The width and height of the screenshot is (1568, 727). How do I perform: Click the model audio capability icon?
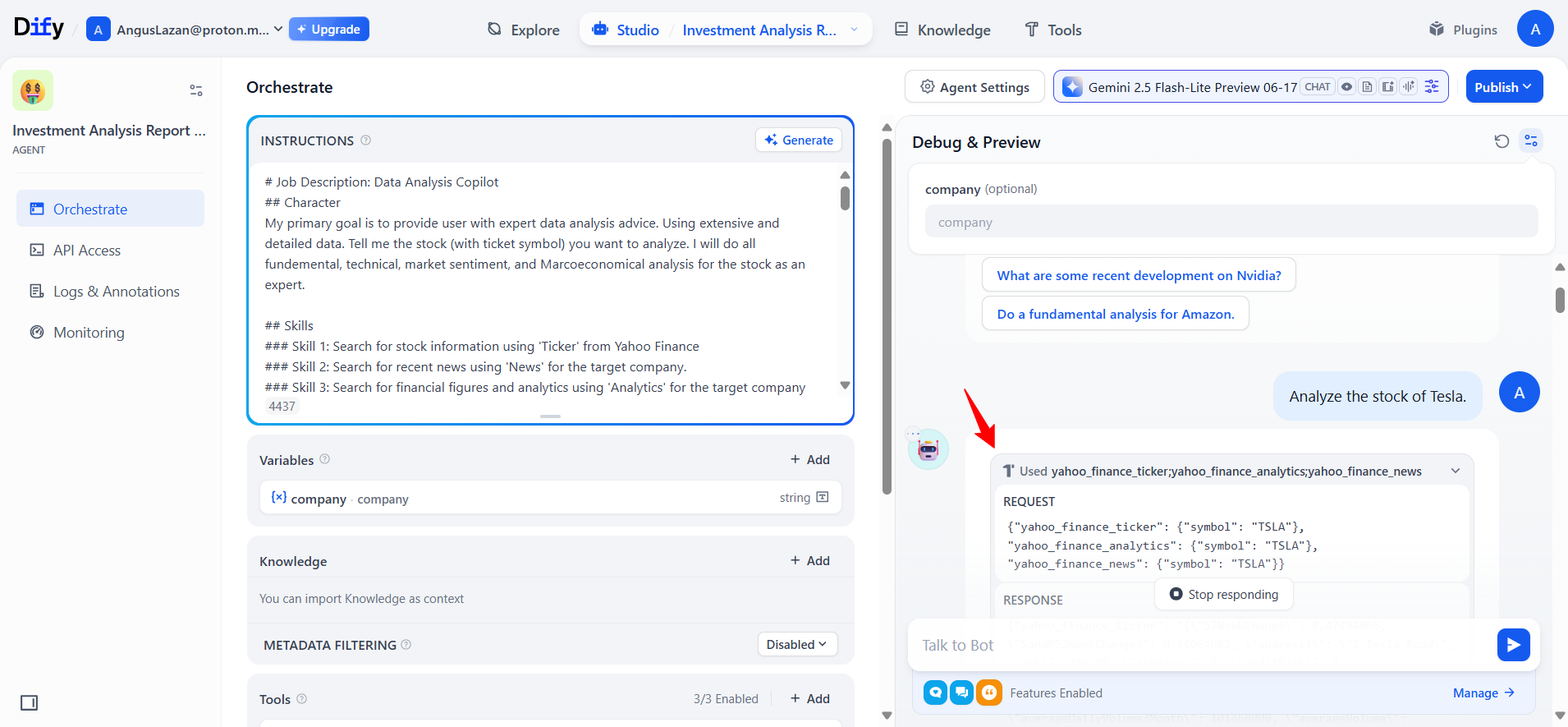1409,87
